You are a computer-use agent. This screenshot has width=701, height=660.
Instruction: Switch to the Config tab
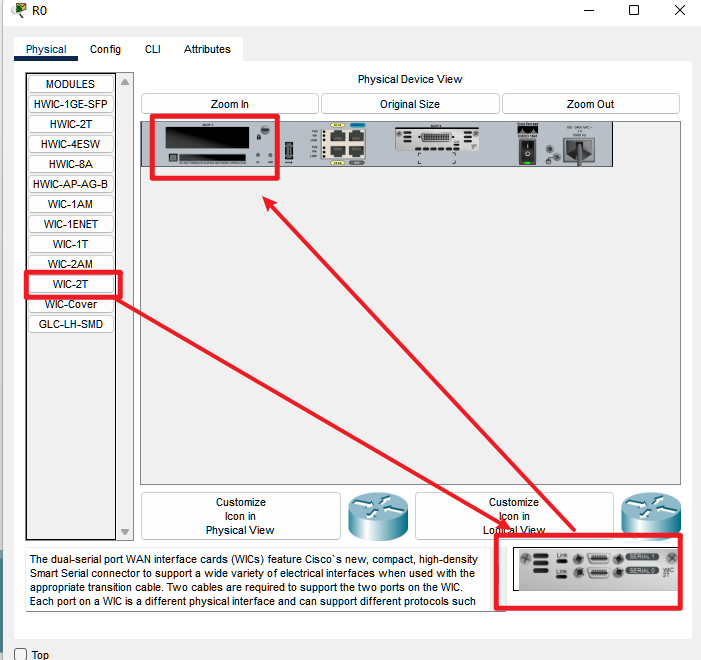tap(105, 49)
